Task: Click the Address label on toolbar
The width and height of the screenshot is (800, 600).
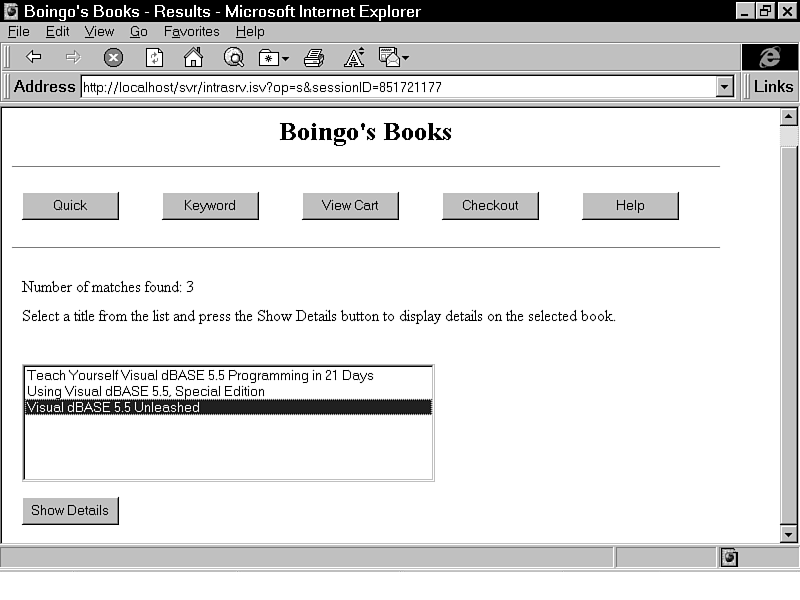Action: 44,86
